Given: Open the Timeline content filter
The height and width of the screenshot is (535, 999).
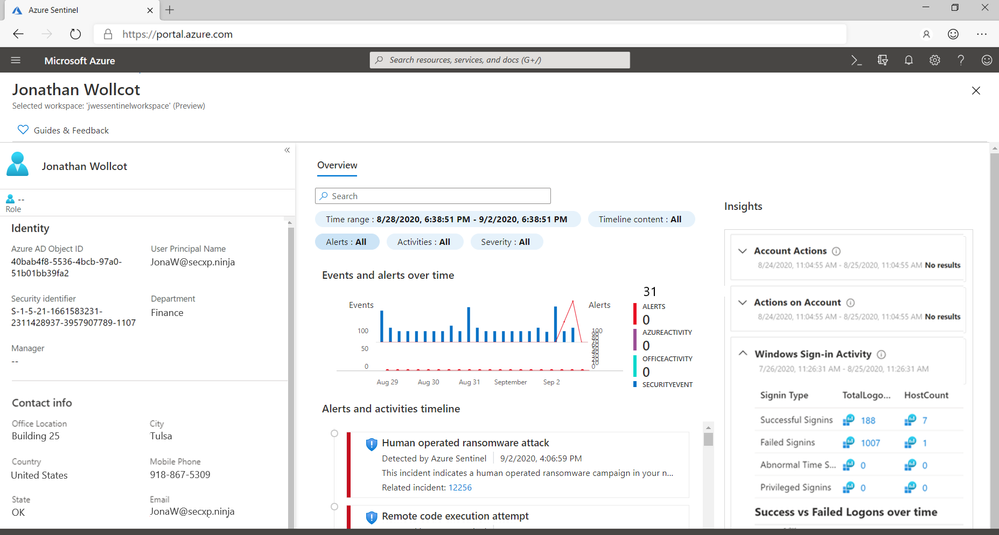Looking at the screenshot, I should pyautogui.click(x=641, y=219).
